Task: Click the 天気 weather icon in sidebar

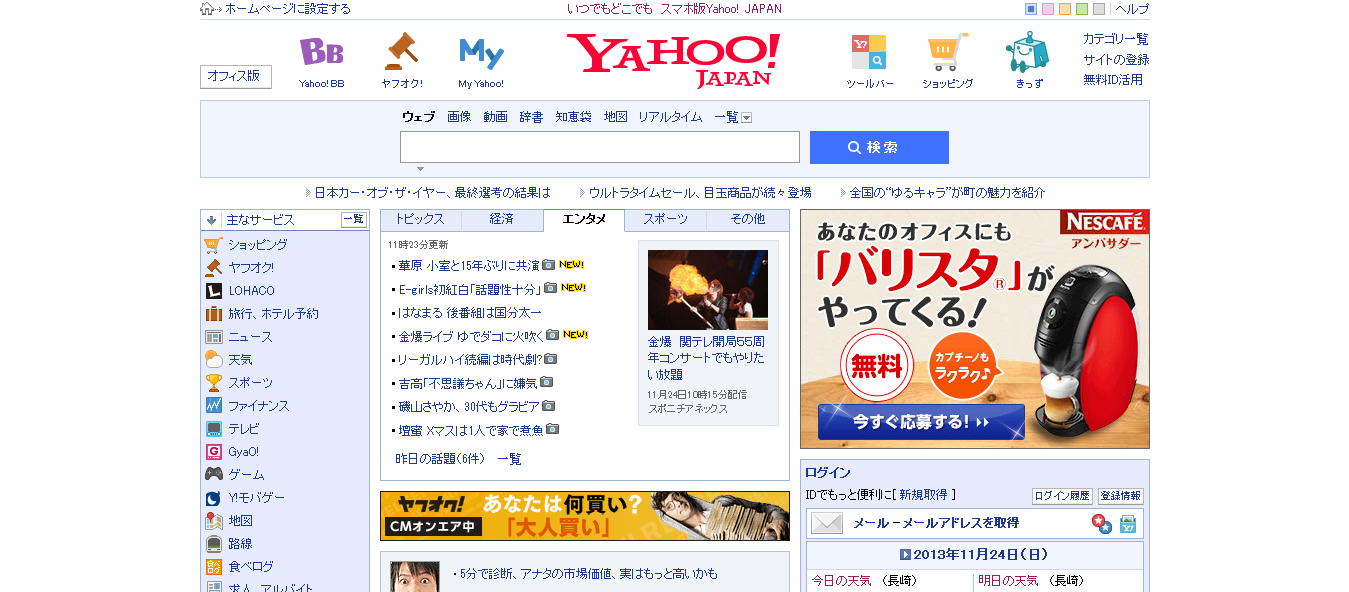Action: point(213,360)
